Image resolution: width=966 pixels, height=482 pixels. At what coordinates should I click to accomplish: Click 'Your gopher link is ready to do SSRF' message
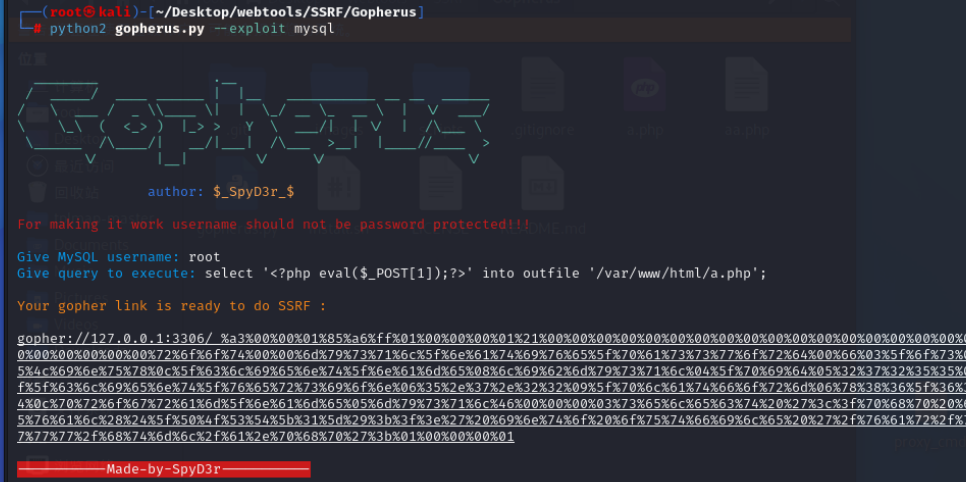click(x=171, y=306)
